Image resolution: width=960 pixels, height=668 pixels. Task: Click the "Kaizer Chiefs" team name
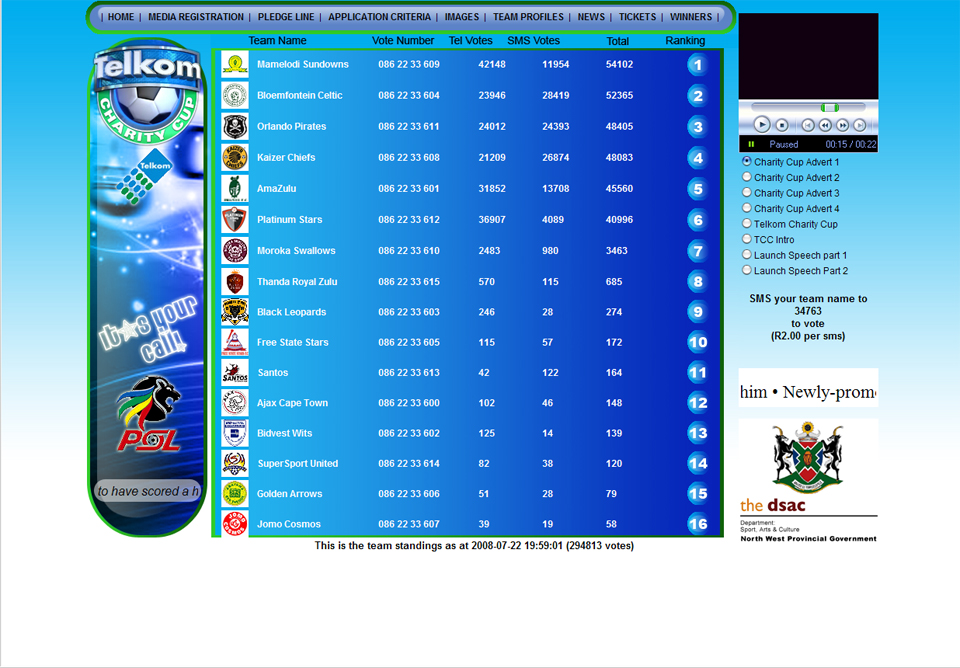(286, 157)
